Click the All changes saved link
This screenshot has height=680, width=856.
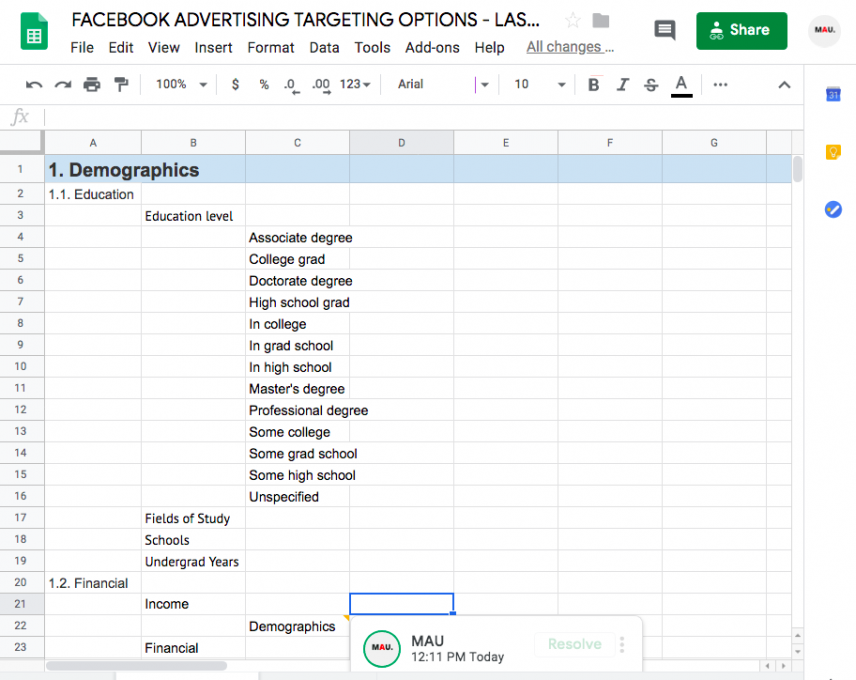point(570,47)
